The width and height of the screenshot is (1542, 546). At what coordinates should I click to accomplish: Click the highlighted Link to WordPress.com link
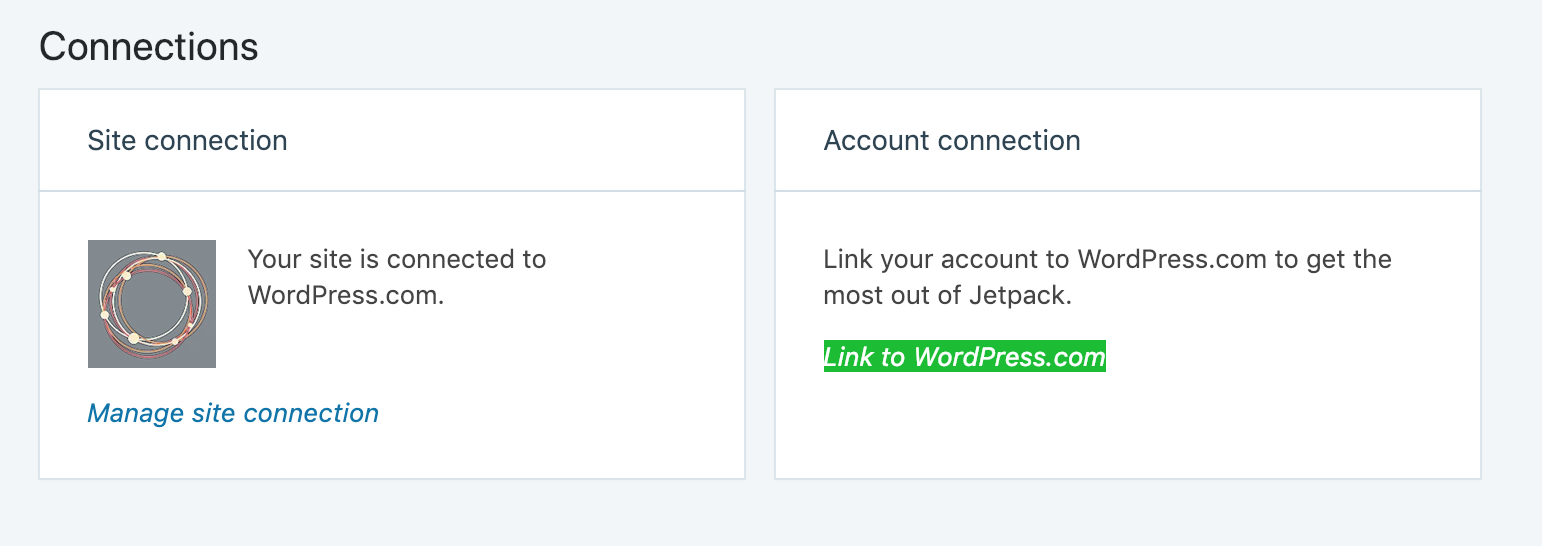pos(965,357)
